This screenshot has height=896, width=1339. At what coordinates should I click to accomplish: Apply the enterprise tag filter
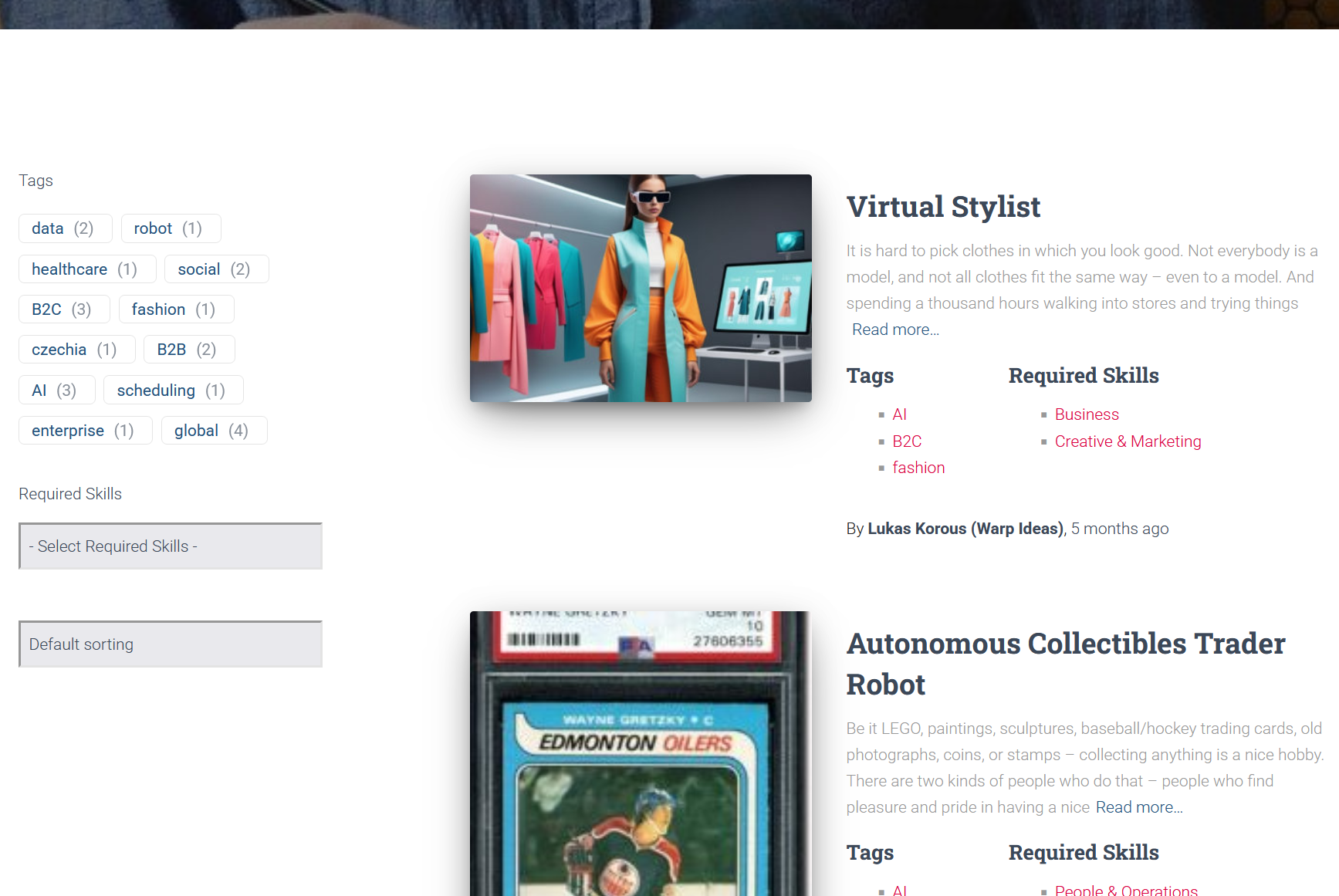[86, 431]
